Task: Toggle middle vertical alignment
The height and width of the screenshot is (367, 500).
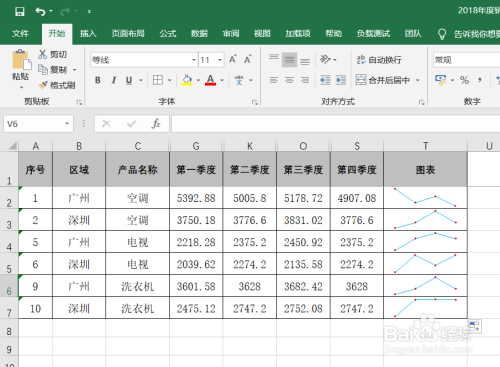Action: point(289,60)
